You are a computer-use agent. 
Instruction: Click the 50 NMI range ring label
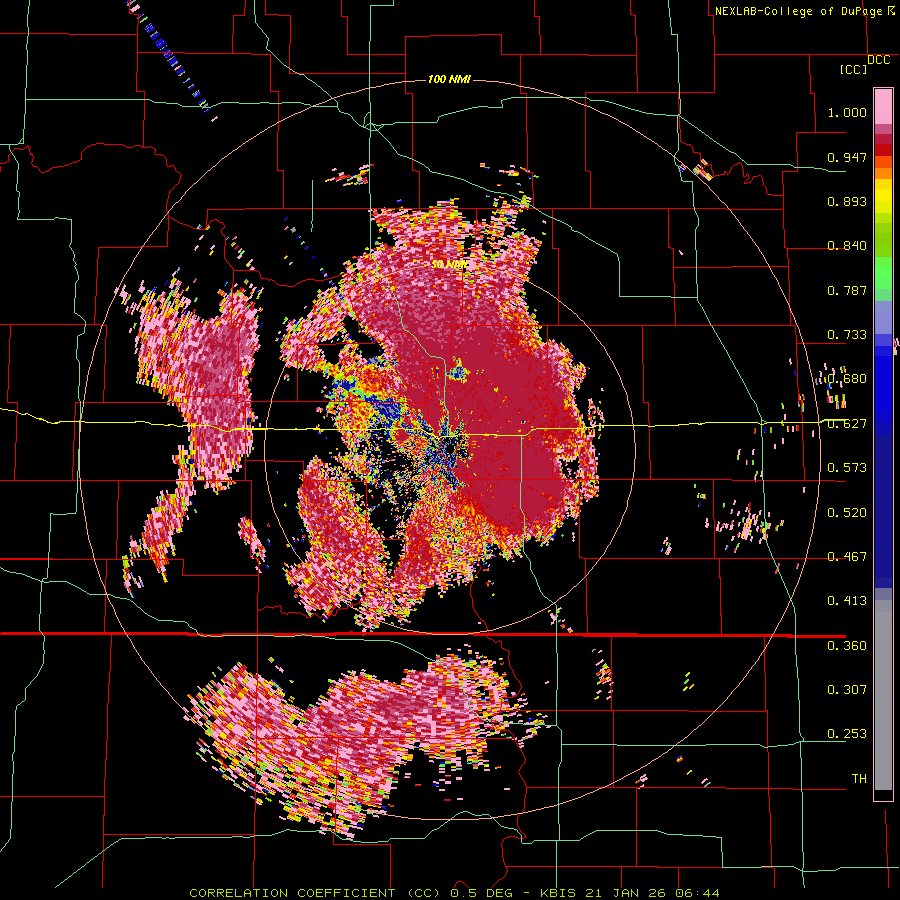449,265
